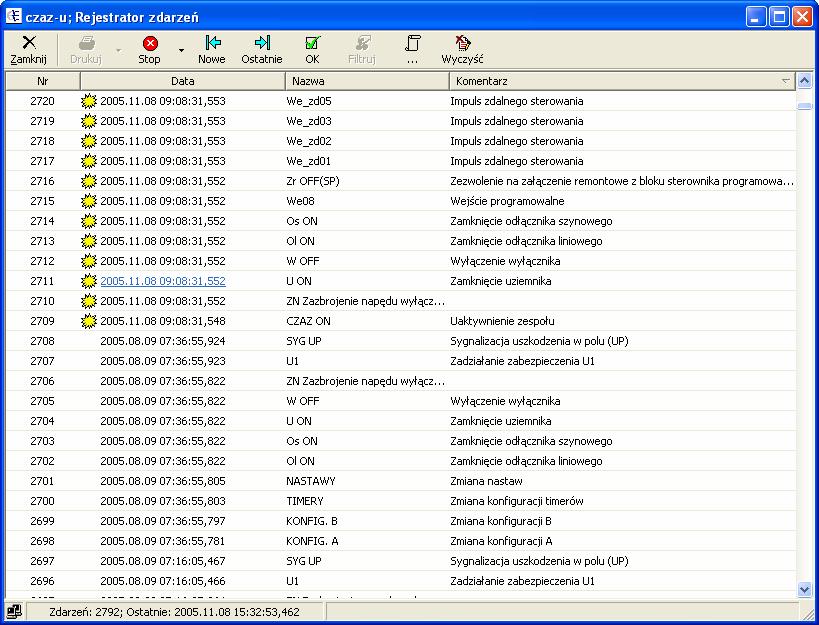Click the U ON name in row 2704
Viewport: 819px width, 625px height.
tap(299, 421)
